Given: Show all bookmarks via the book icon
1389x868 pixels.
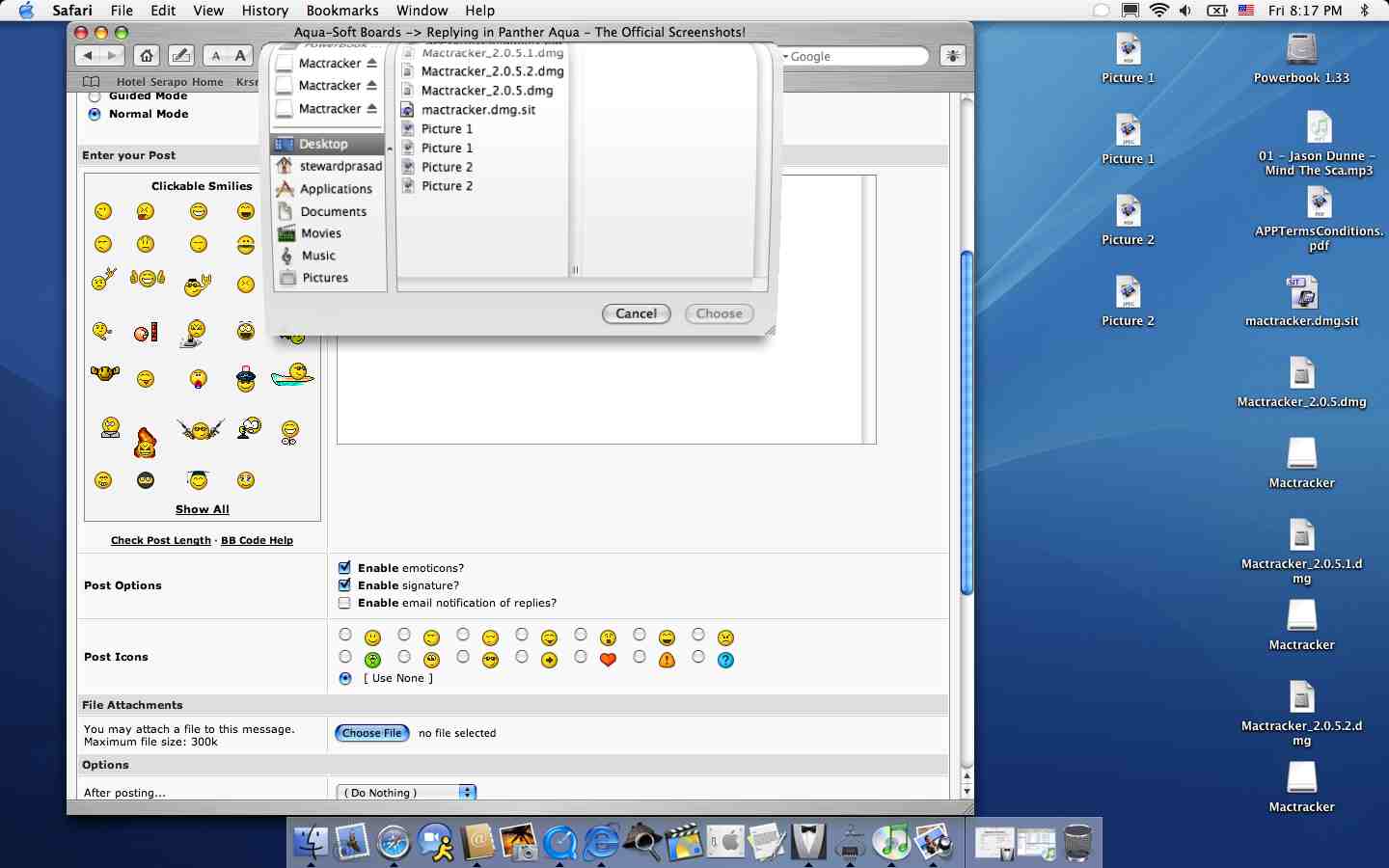Looking at the screenshot, I should point(92,82).
